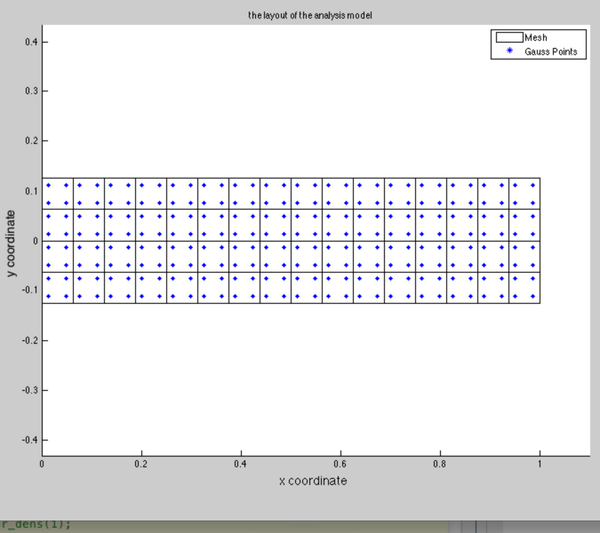
Task: Click the Mesh rectangle sample in legend
Action: (509, 37)
